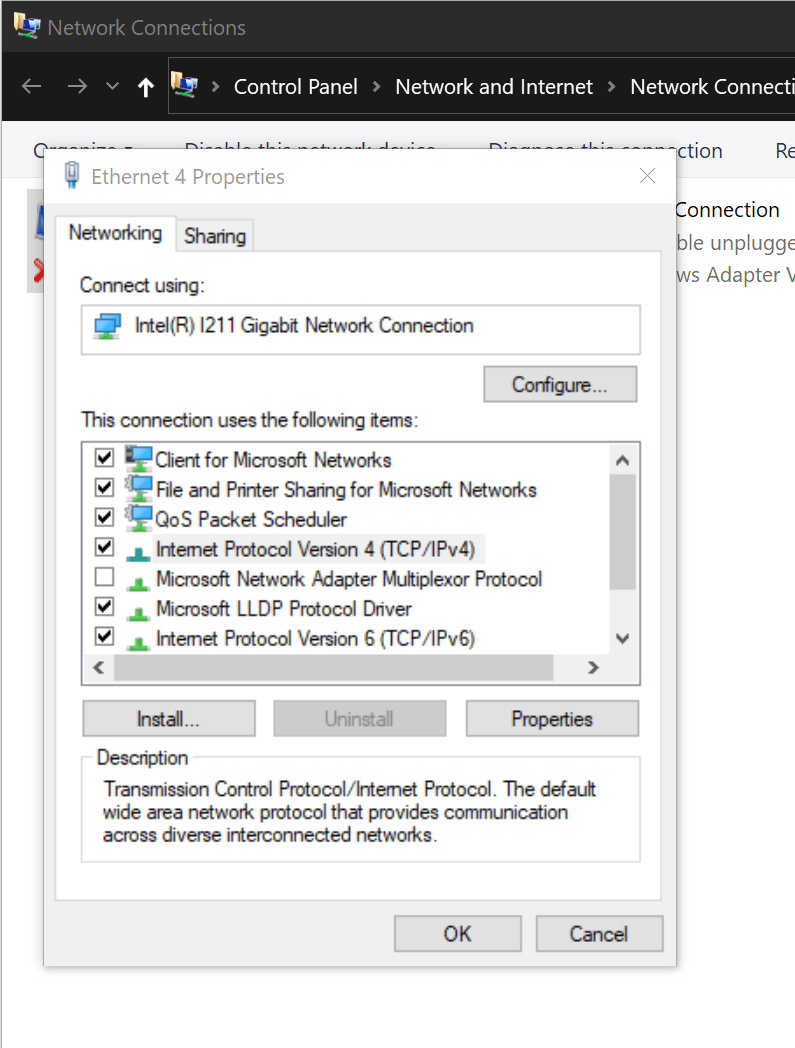Viewport: 795px width, 1048px height.
Task: Uncheck File and Printer Sharing checkbox
Action: [104, 487]
